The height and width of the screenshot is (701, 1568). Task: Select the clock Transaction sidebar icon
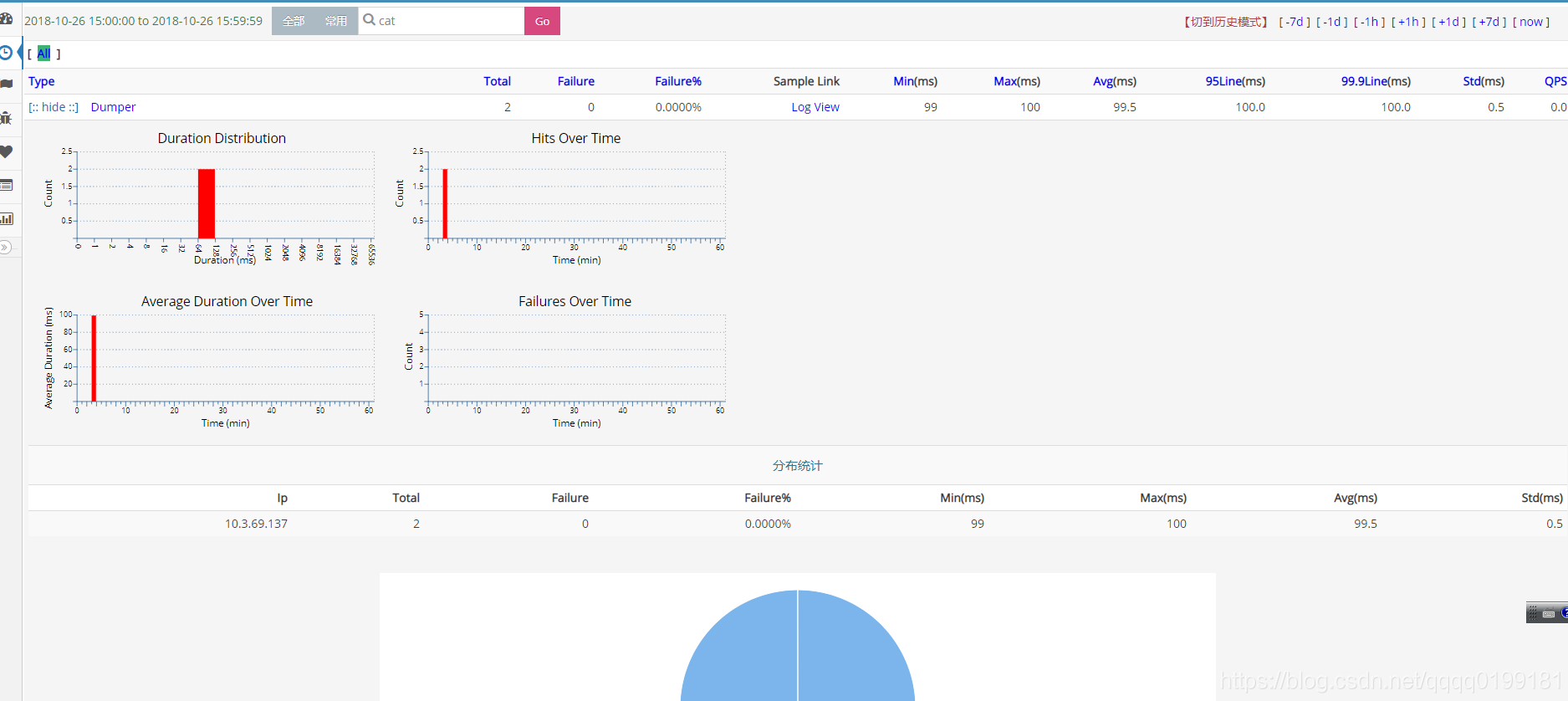click(x=6, y=53)
